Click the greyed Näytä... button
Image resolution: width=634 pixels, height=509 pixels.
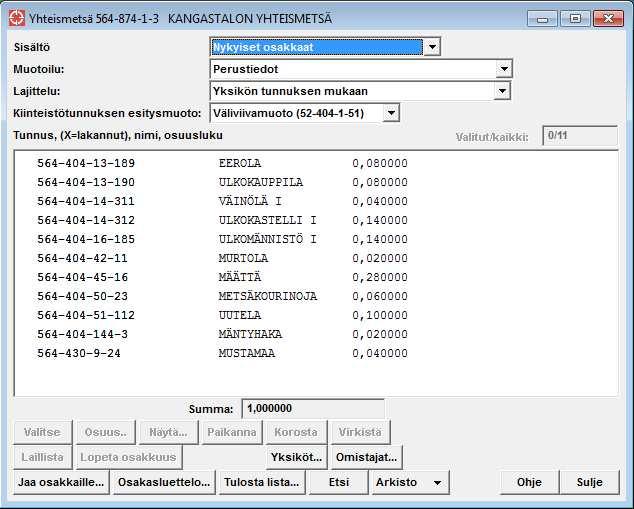pos(168,432)
